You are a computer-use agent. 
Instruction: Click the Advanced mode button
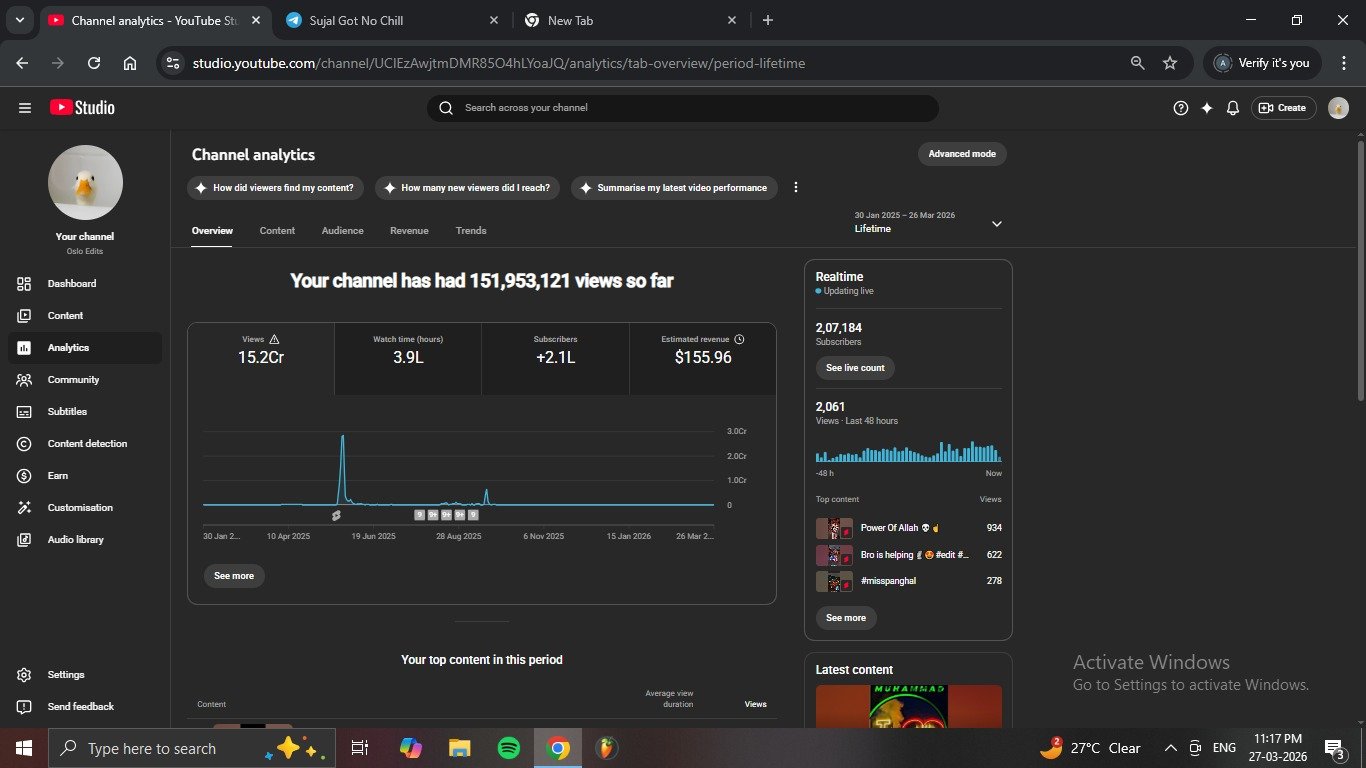pyautogui.click(x=962, y=154)
